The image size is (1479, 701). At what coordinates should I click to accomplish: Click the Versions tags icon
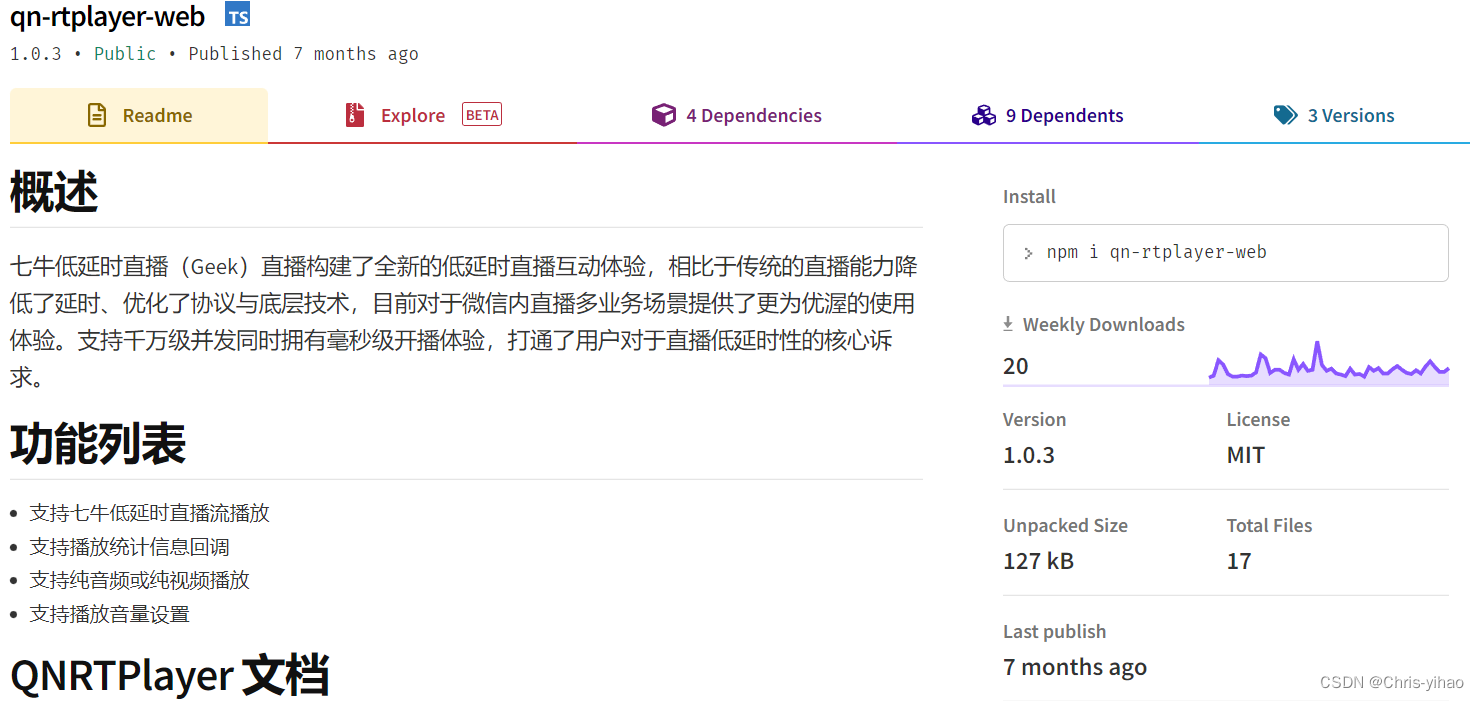pyautogui.click(x=1286, y=115)
